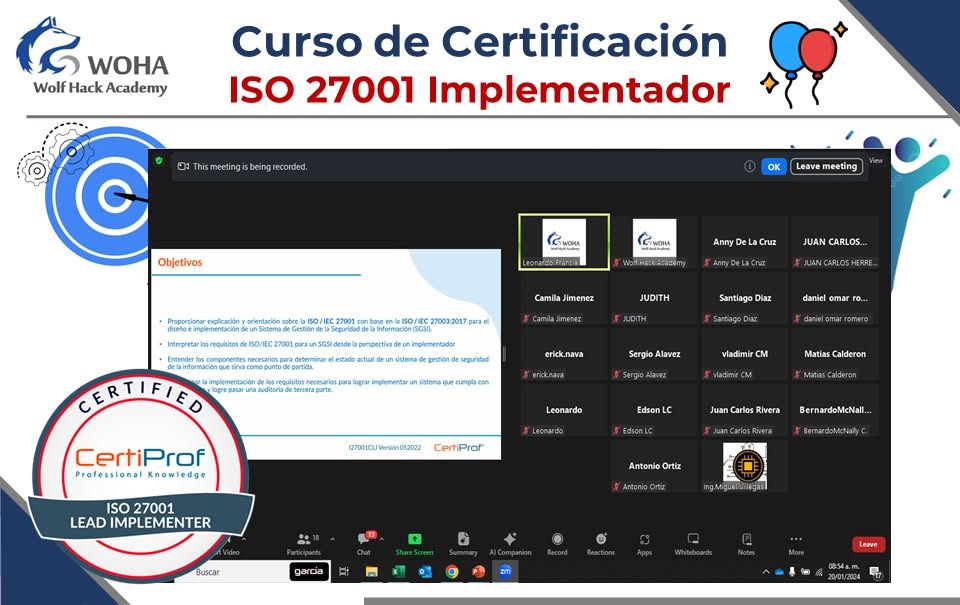Screen dimensions: 960x605
Task: Select Santiago Diaz's tile
Action: coord(744,299)
